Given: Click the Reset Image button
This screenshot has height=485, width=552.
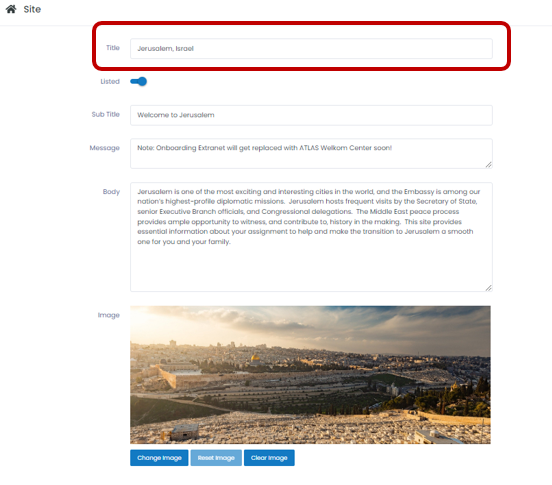Looking at the screenshot, I should (x=216, y=458).
